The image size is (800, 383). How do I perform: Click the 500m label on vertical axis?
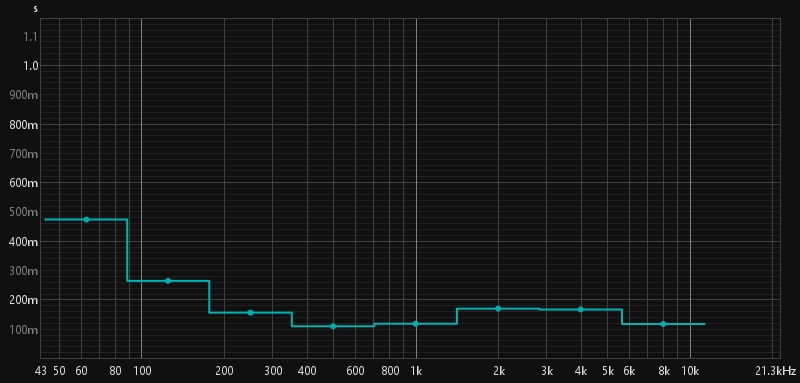24,212
